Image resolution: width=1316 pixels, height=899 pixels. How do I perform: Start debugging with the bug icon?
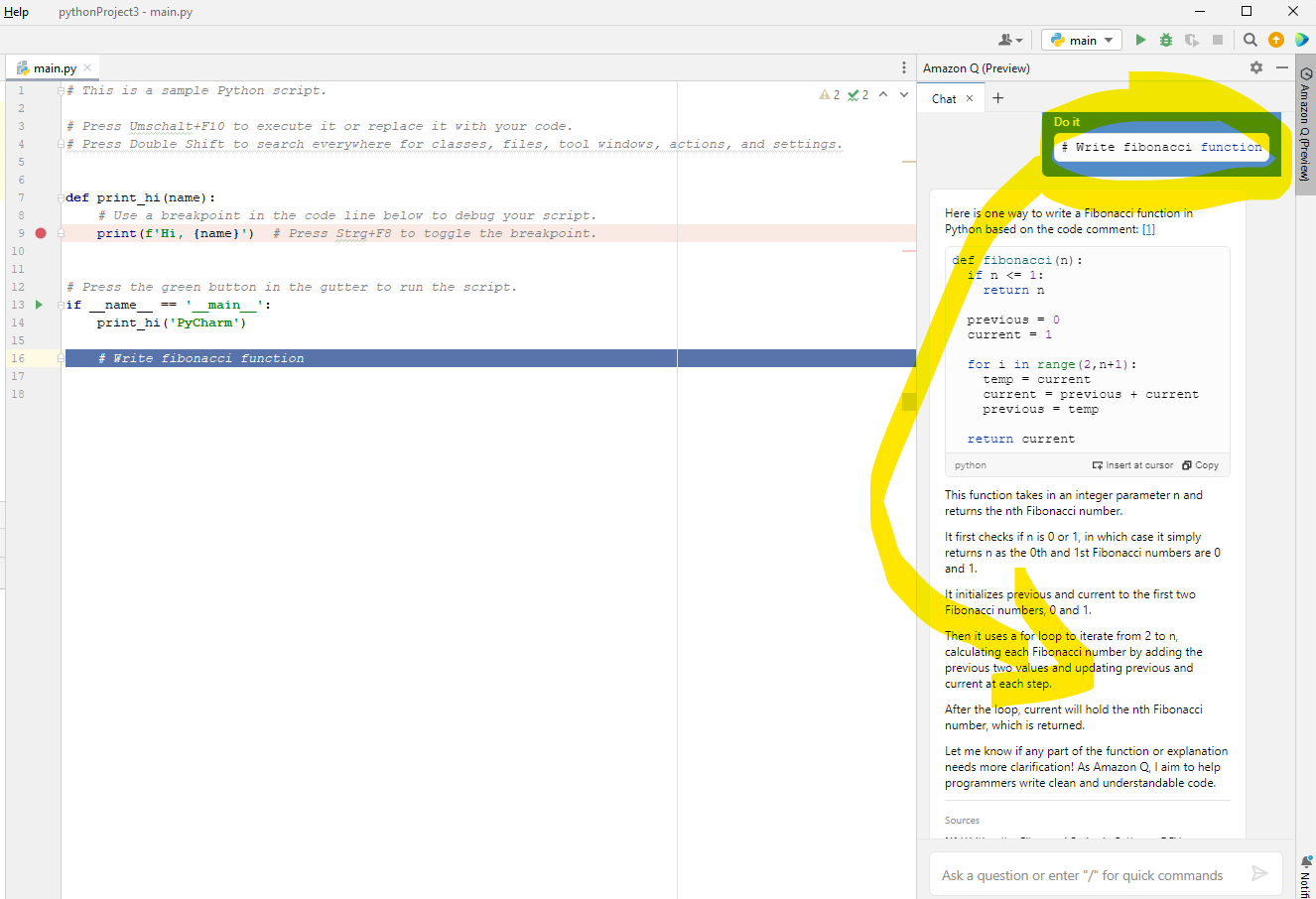point(1164,40)
